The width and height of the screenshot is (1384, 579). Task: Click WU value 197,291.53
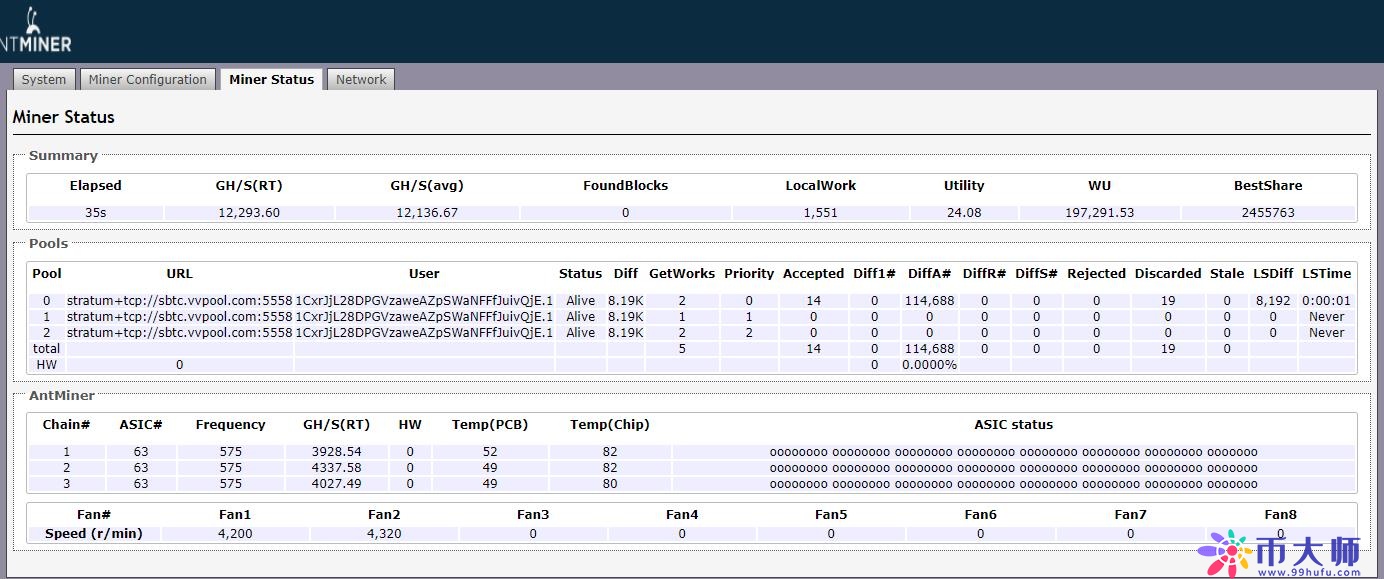[1100, 212]
